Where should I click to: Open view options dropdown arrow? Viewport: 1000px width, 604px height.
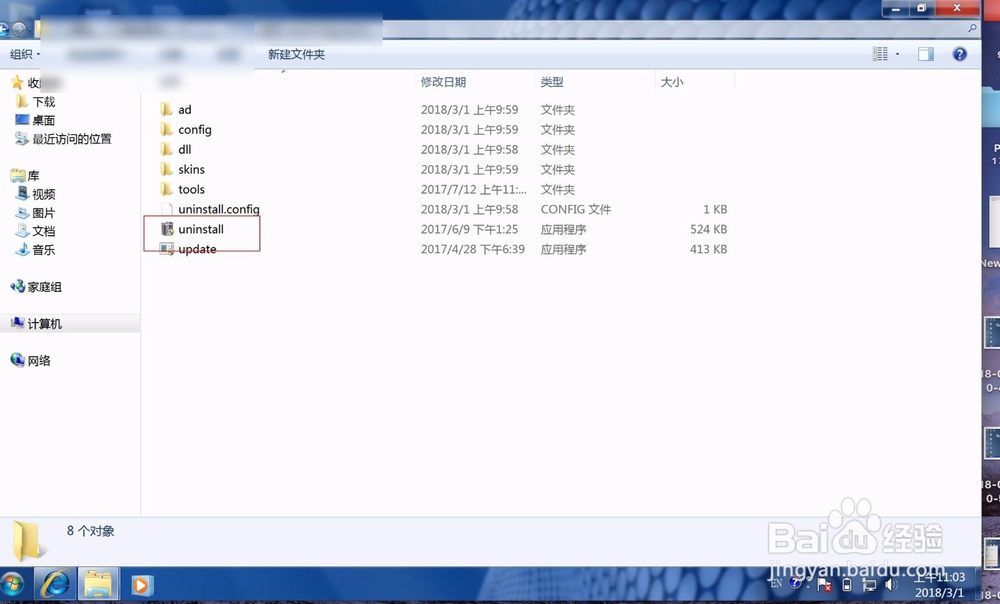pos(897,54)
